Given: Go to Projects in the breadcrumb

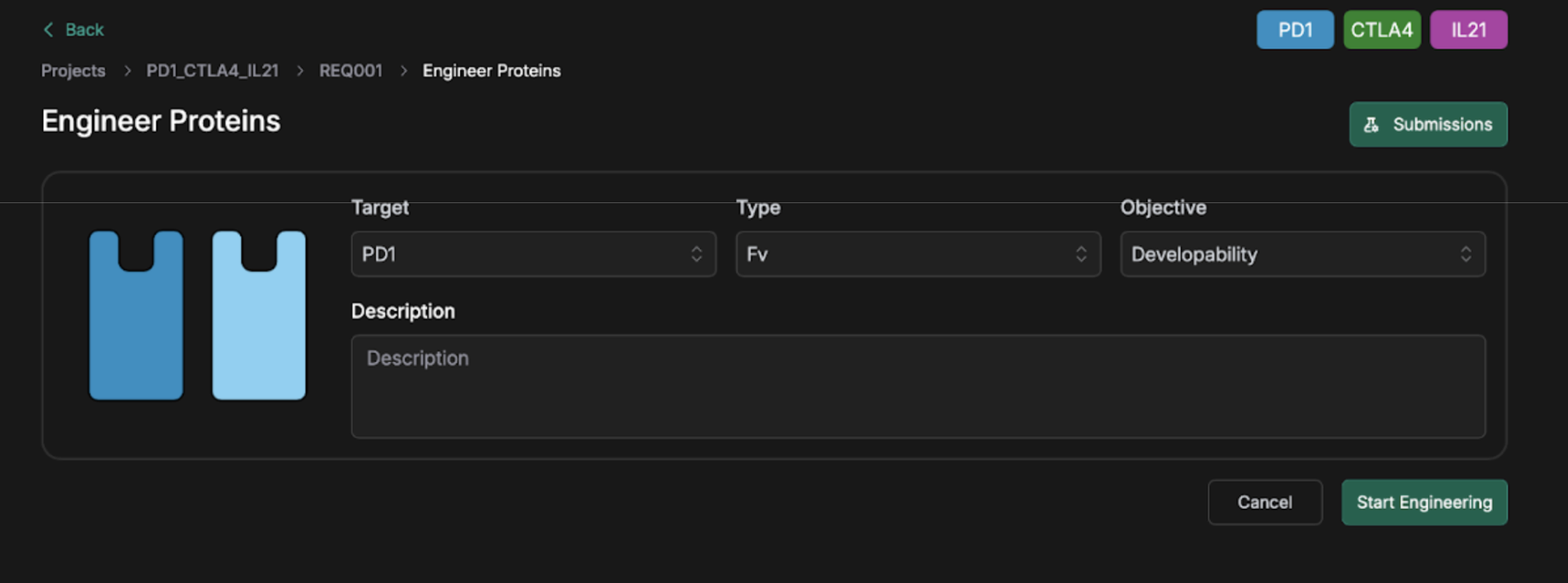Looking at the screenshot, I should click(73, 71).
